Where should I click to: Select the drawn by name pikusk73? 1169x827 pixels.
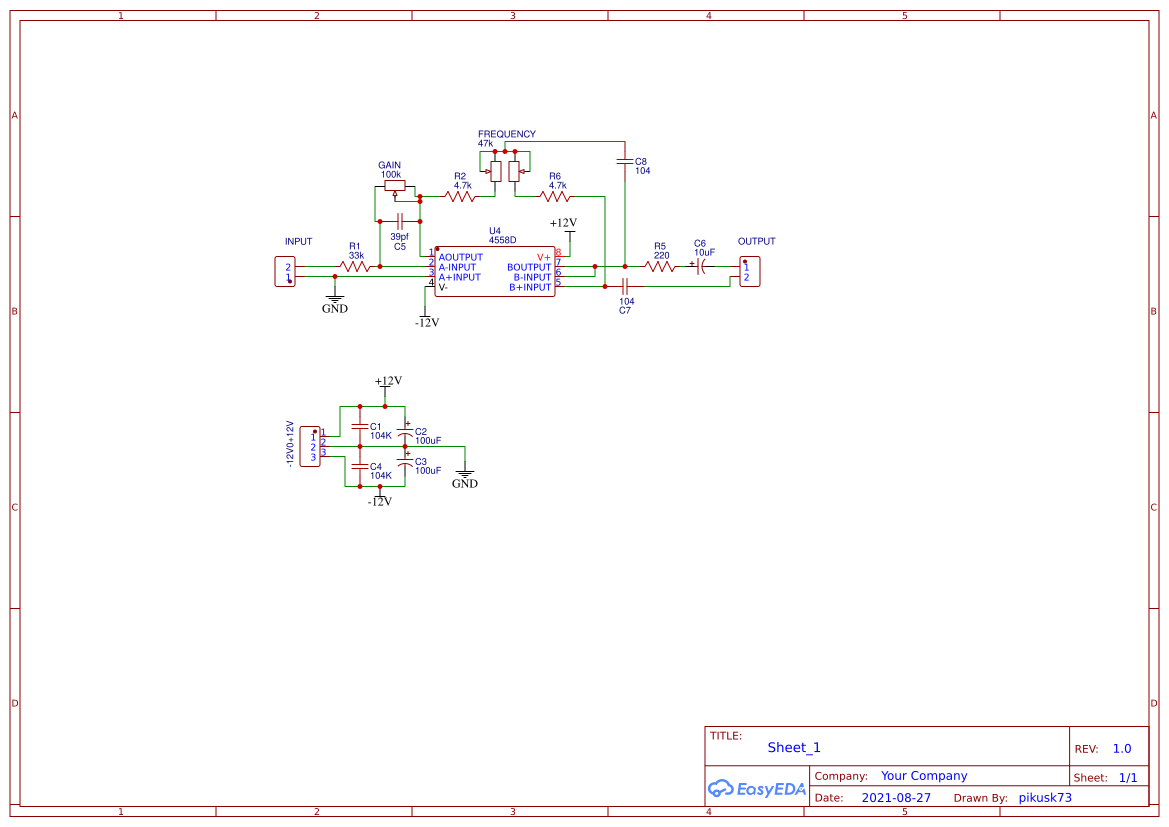coord(1045,797)
